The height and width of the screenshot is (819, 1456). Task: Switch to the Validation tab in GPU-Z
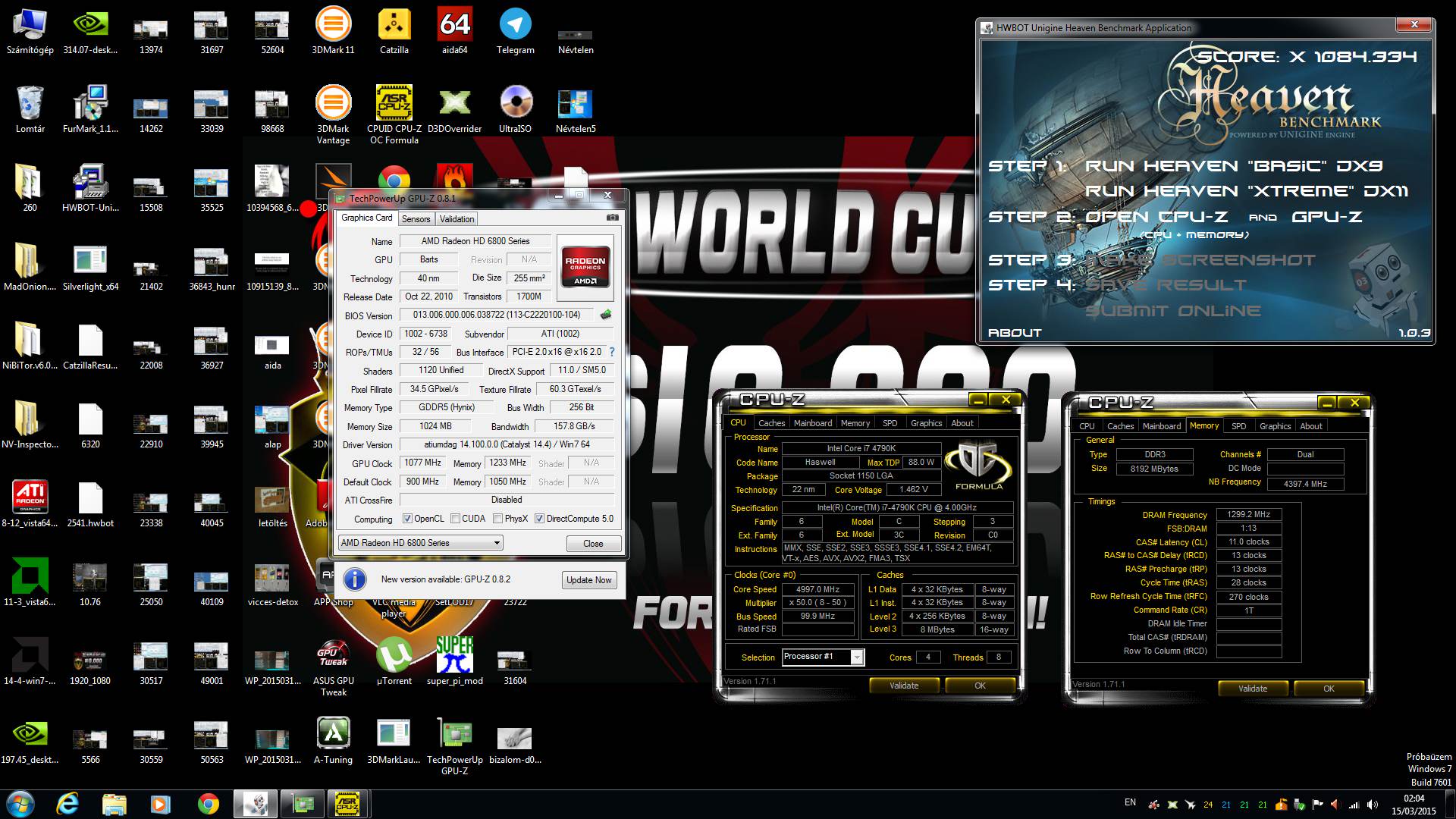pyautogui.click(x=457, y=219)
